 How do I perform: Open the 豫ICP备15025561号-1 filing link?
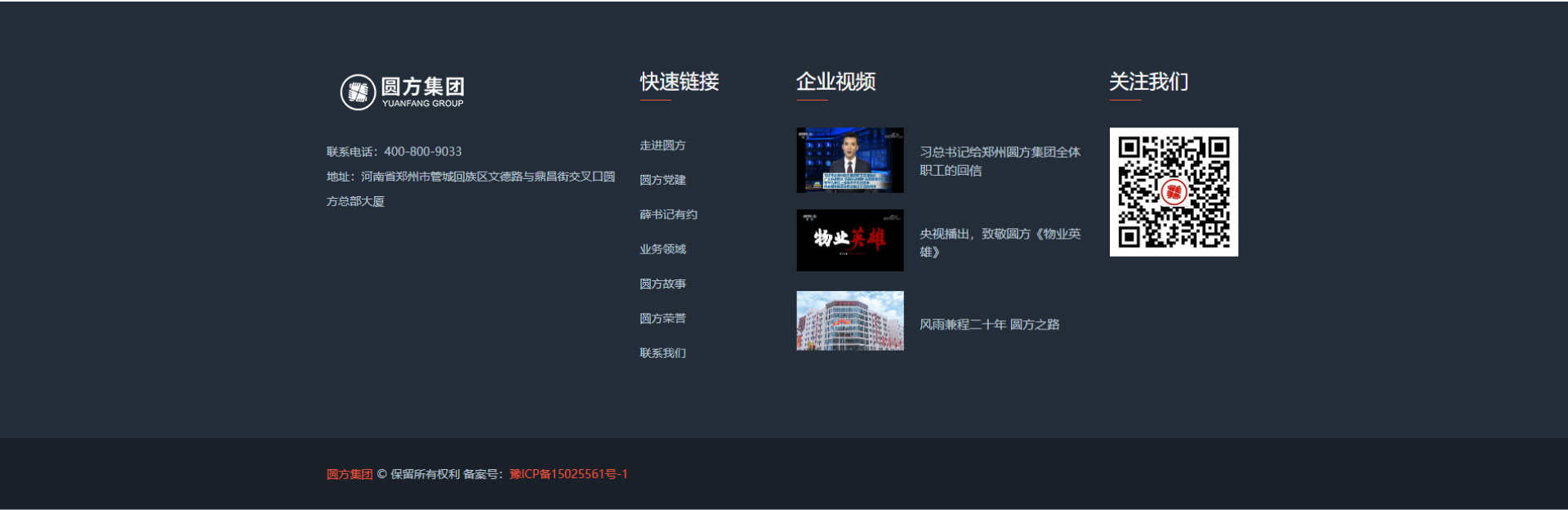pyautogui.click(x=568, y=474)
